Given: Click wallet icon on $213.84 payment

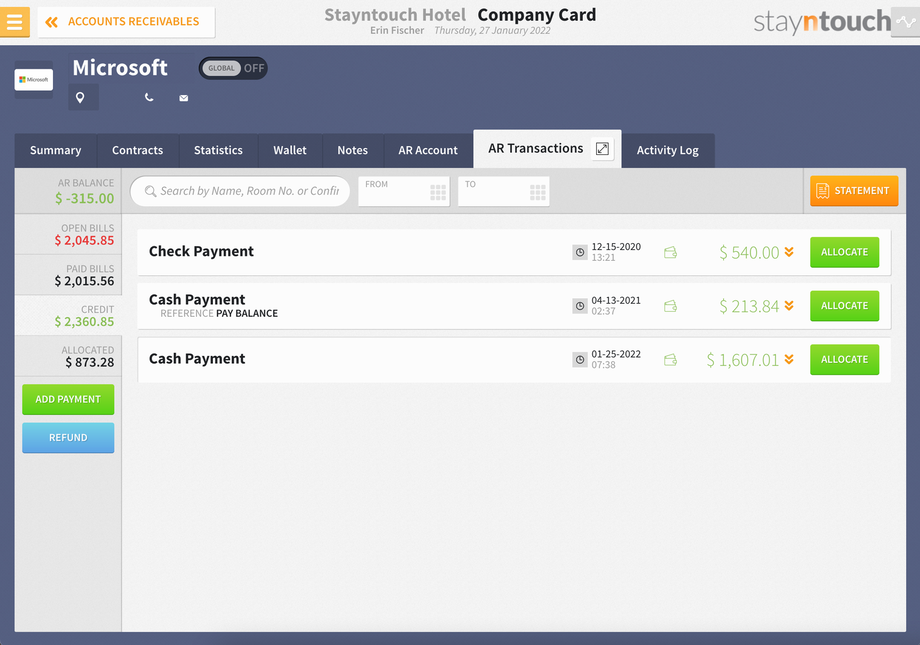Looking at the screenshot, I should 670,306.
